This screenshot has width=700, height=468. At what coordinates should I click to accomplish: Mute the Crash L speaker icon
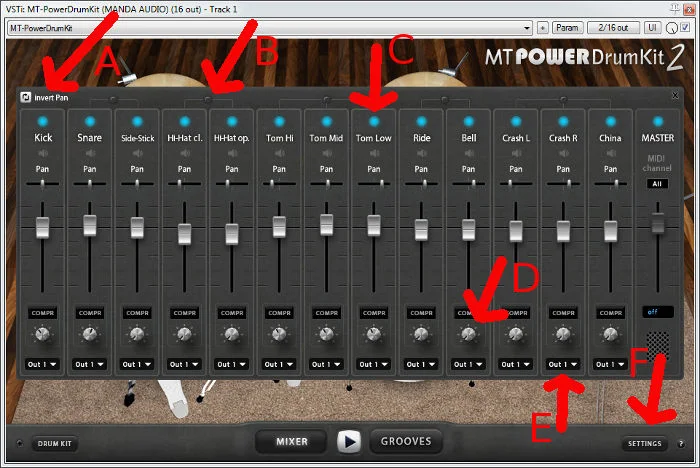click(x=516, y=153)
